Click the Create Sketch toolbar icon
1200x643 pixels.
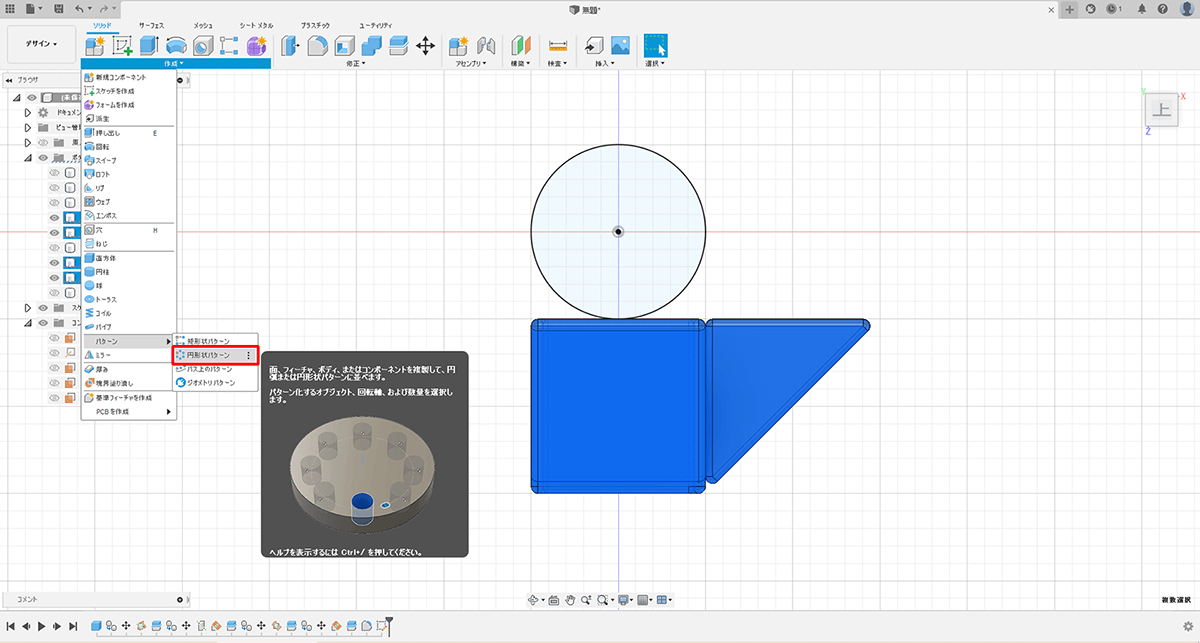[123, 45]
